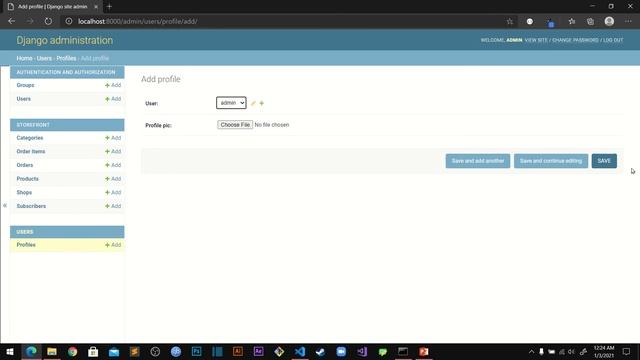Open Profiles in the Users section
The width and height of the screenshot is (640, 360).
(26, 245)
